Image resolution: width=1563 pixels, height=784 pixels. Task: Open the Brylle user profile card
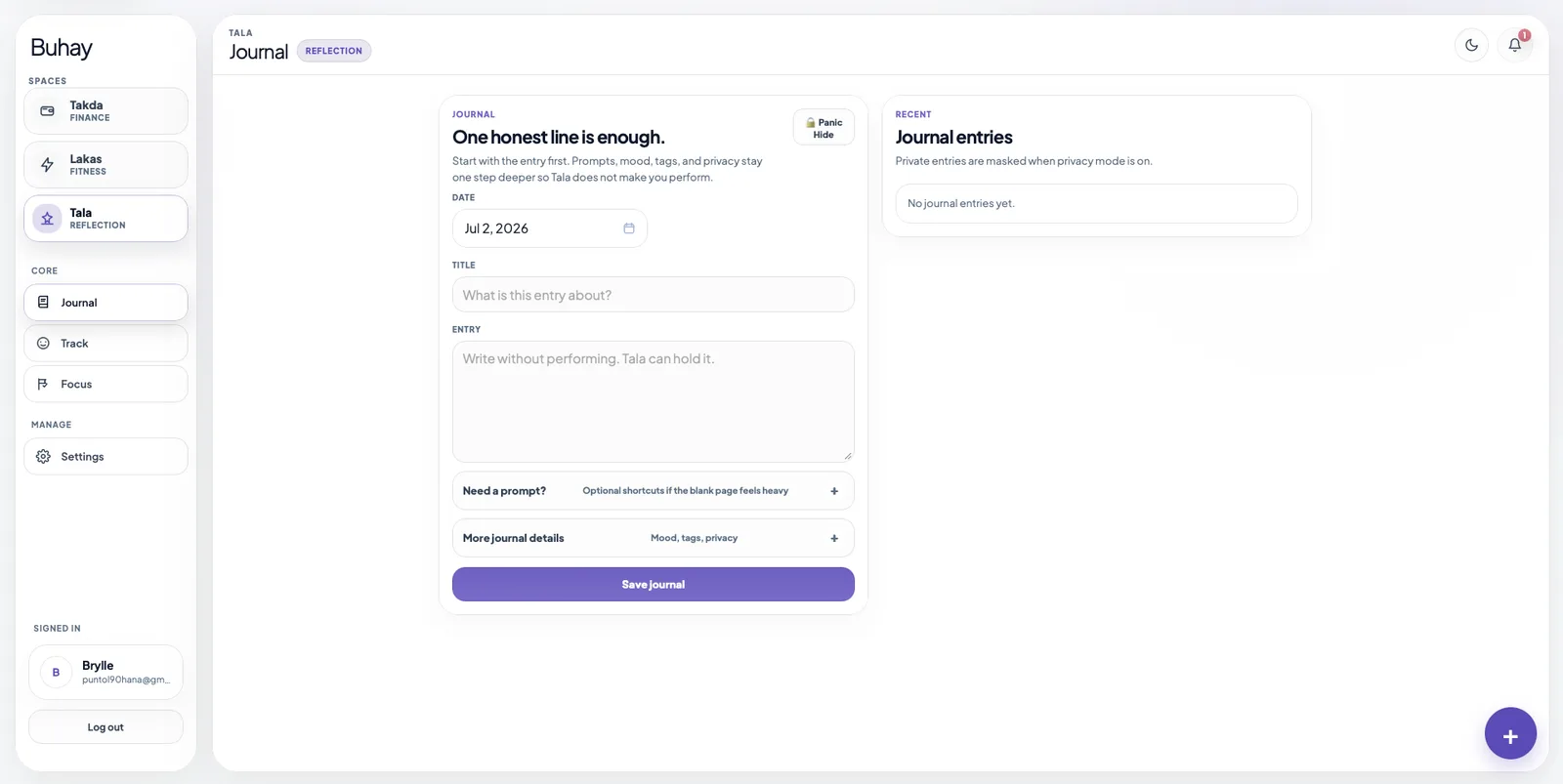(x=106, y=672)
